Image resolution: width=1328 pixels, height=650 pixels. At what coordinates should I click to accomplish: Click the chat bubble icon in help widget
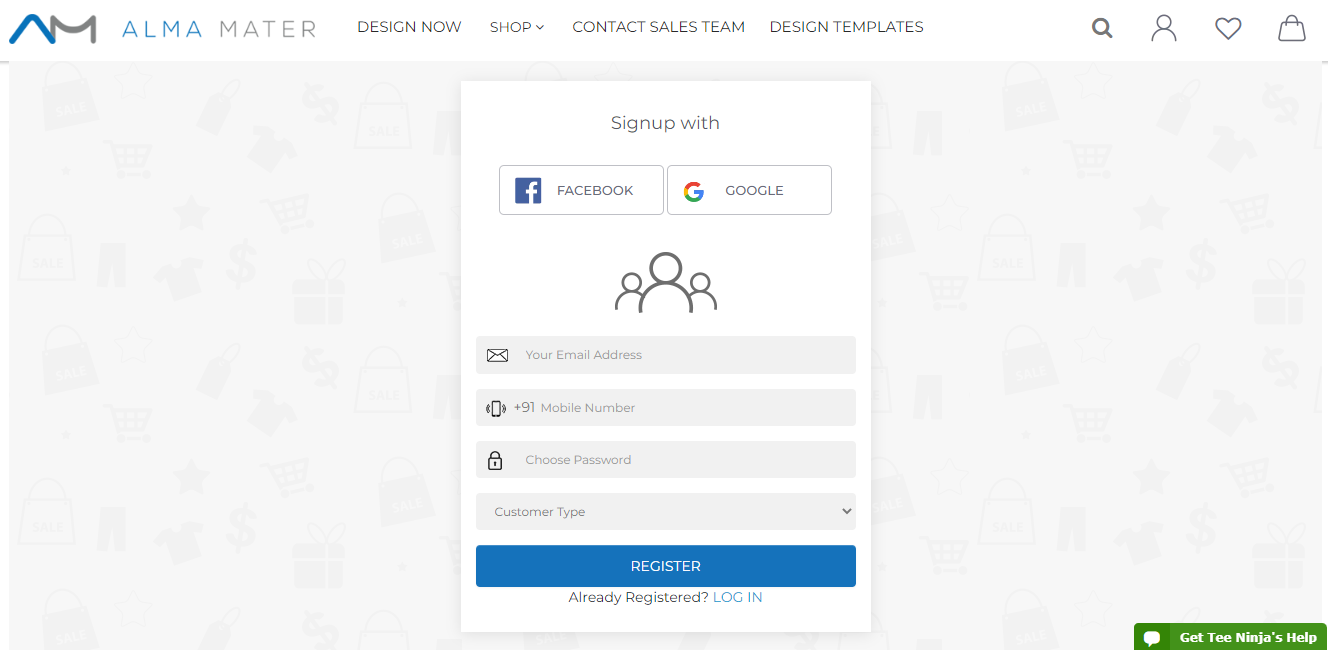pos(1152,638)
